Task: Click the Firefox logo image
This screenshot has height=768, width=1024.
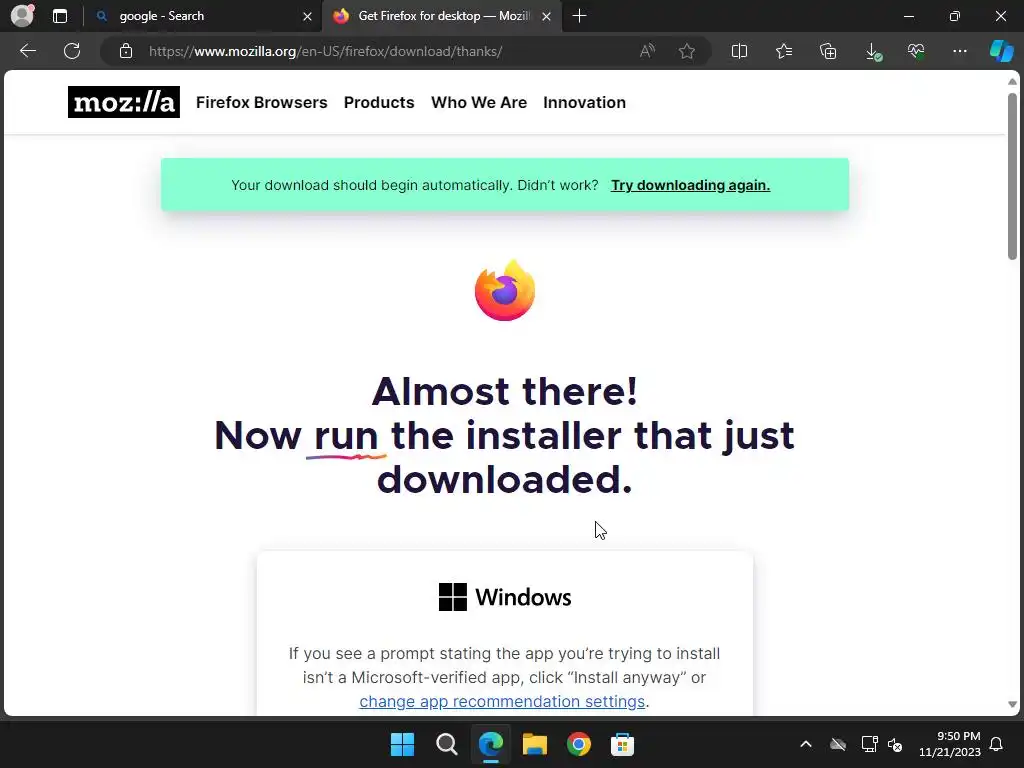Action: tap(505, 291)
